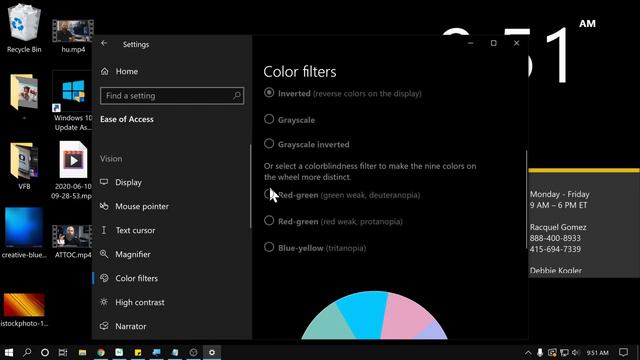Select the creative-blue image thumbnail

click(x=24, y=227)
